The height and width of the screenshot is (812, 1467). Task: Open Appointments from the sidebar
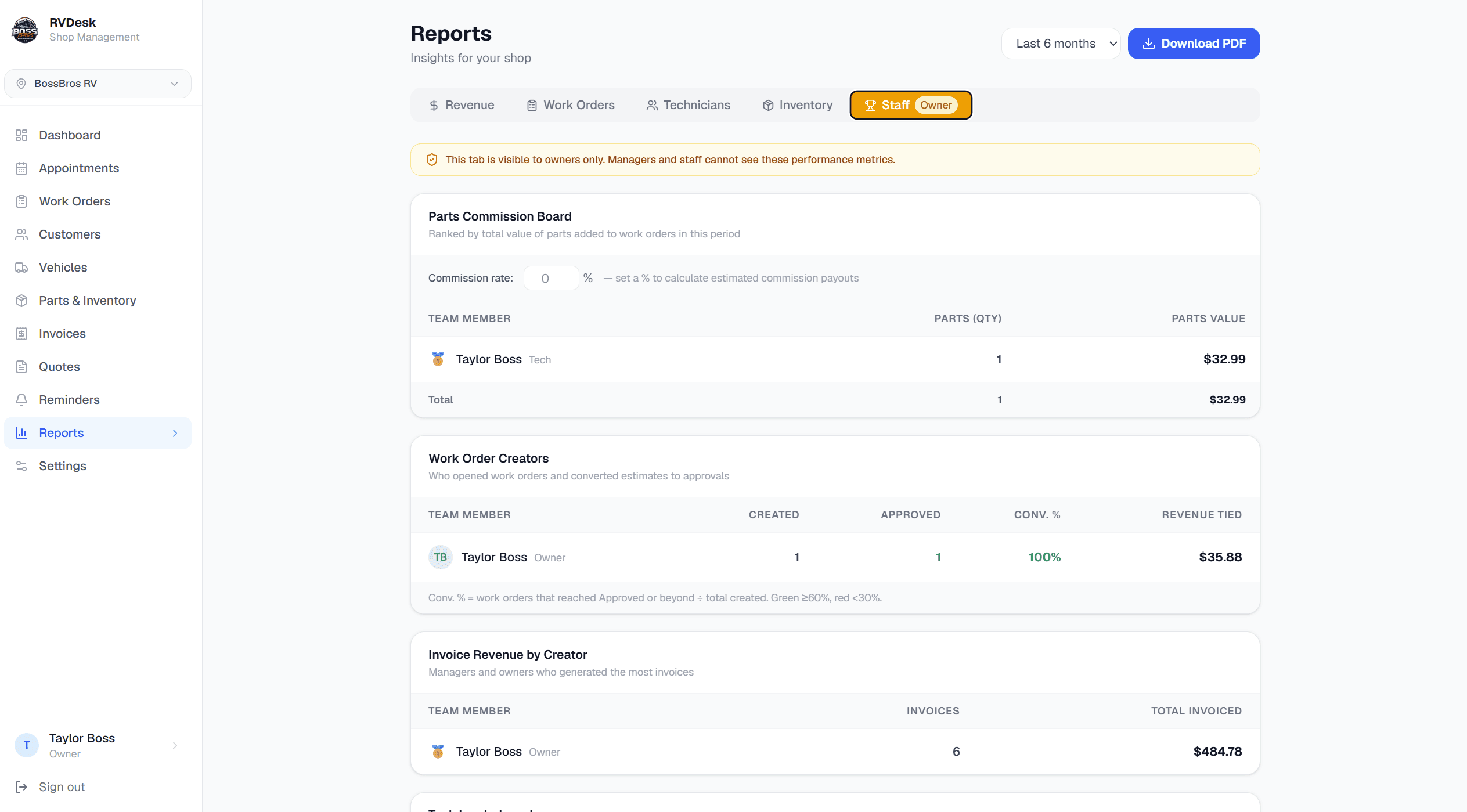[98, 168]
